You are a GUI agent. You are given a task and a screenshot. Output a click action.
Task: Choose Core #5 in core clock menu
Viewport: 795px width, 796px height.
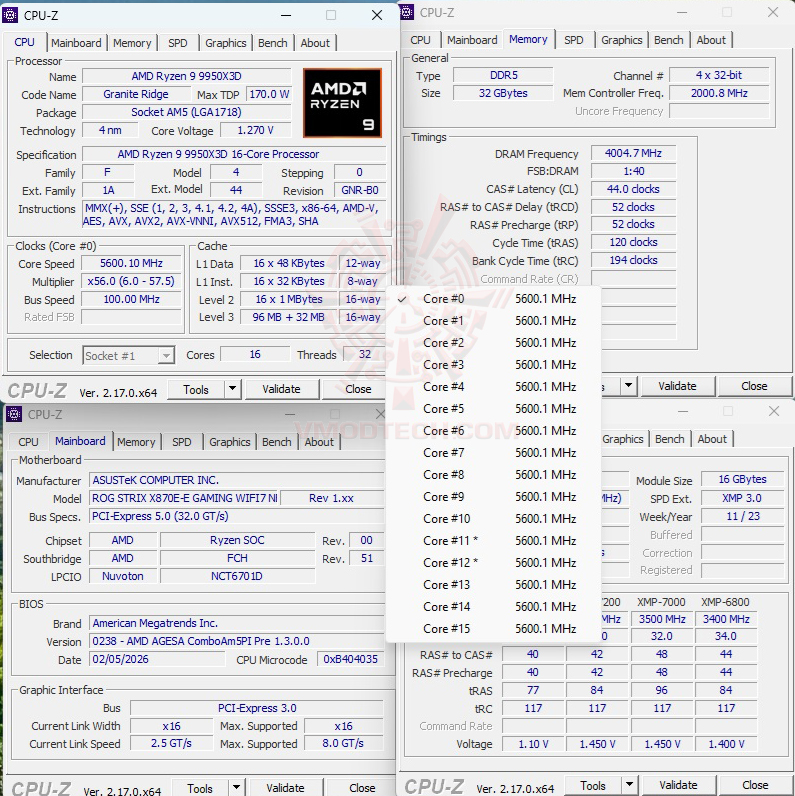point(493,409)
